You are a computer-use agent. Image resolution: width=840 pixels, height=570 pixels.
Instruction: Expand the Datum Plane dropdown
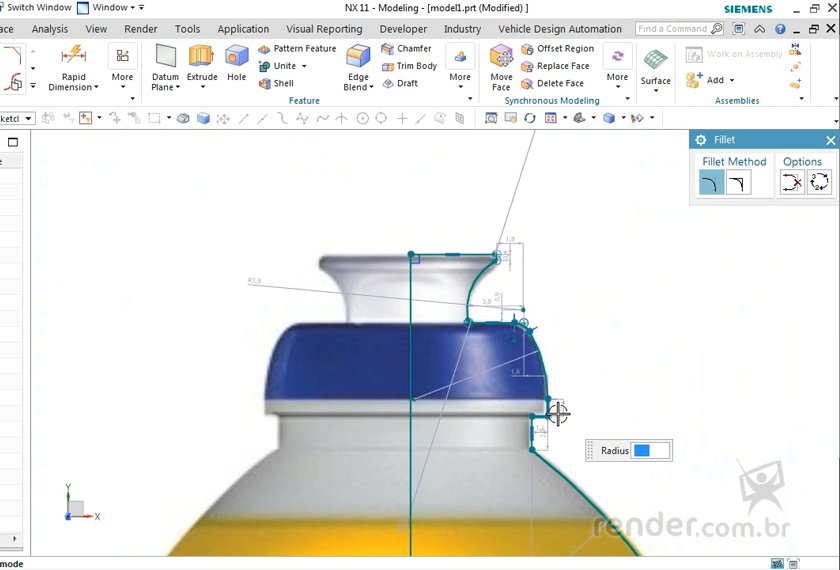click(x=178, y=88)
